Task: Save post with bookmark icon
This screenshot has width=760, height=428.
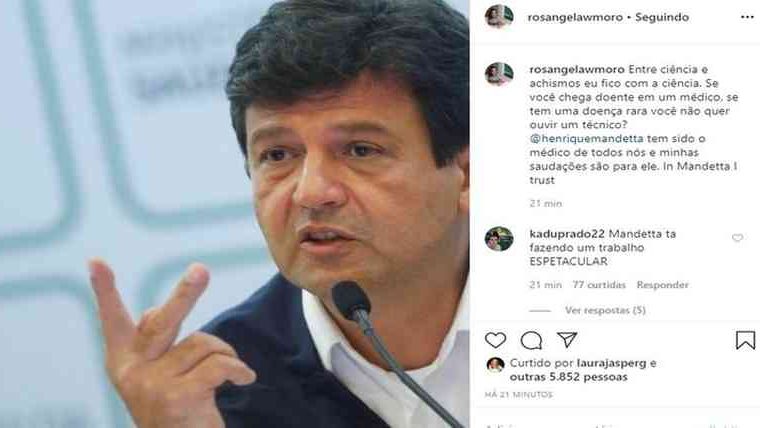Action: (x=745, y=340)
